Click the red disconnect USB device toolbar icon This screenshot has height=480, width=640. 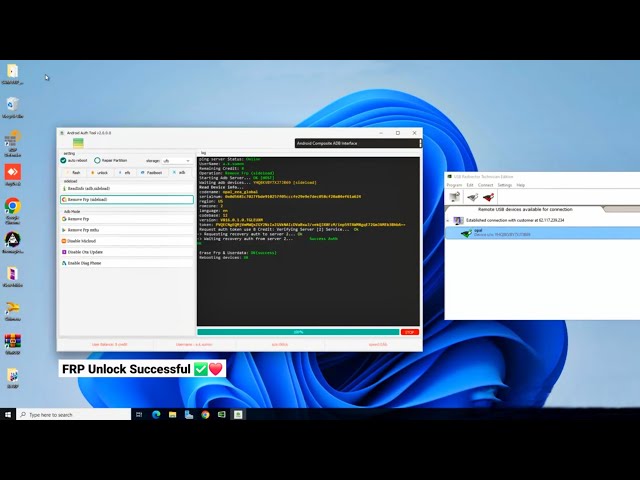pos(489,197)
